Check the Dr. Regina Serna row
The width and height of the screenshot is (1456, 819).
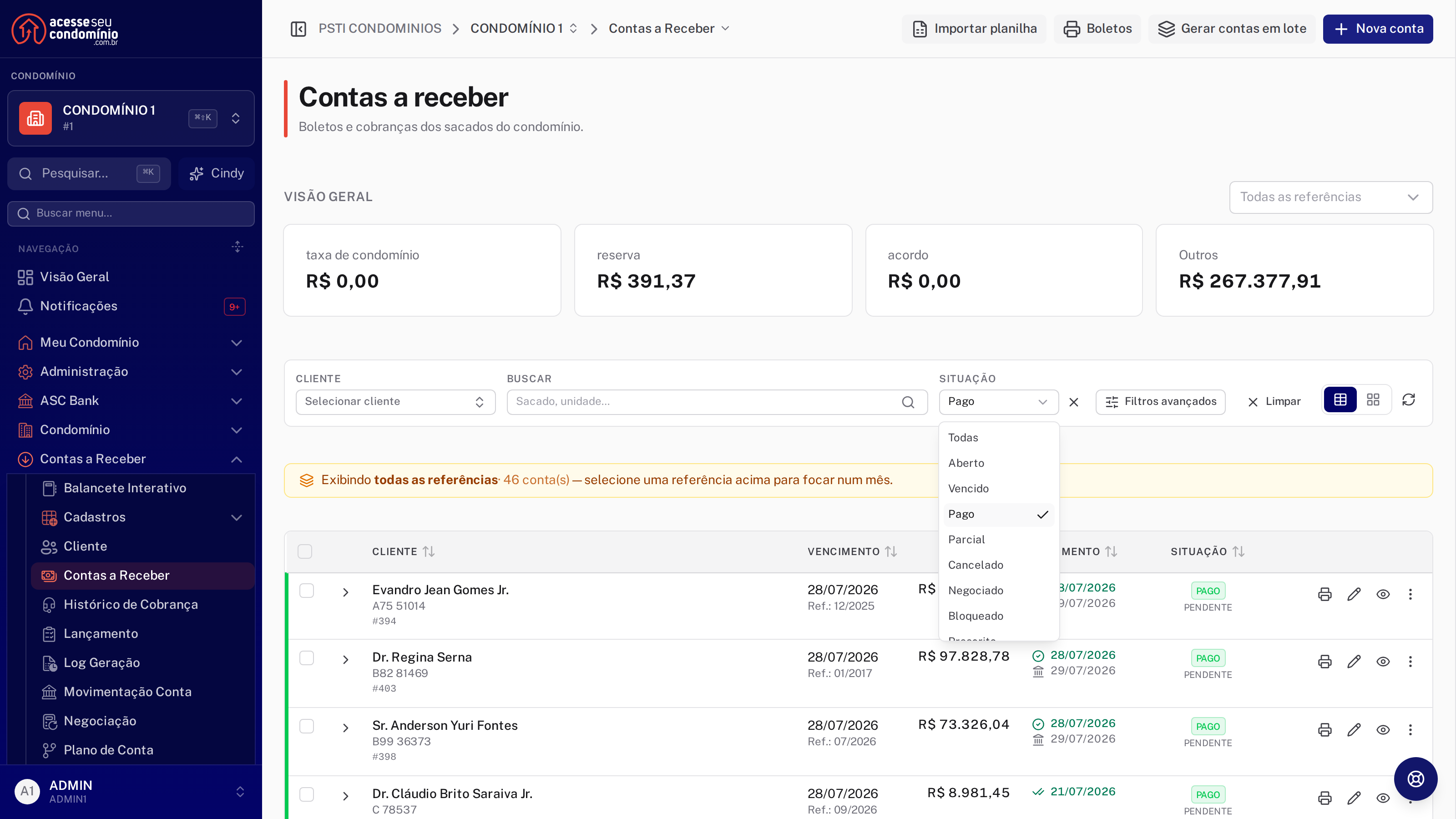(306, 658)
